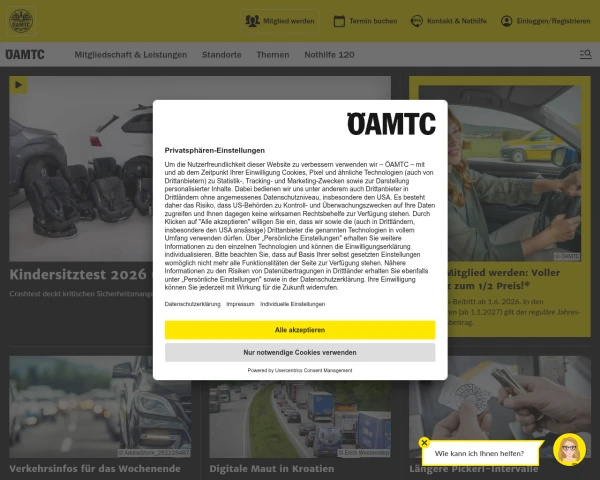The height and width of the screenshot is (480, 600).
Task: Open the search menu icon
Action: pyautogui.click(x=585, y=54)
